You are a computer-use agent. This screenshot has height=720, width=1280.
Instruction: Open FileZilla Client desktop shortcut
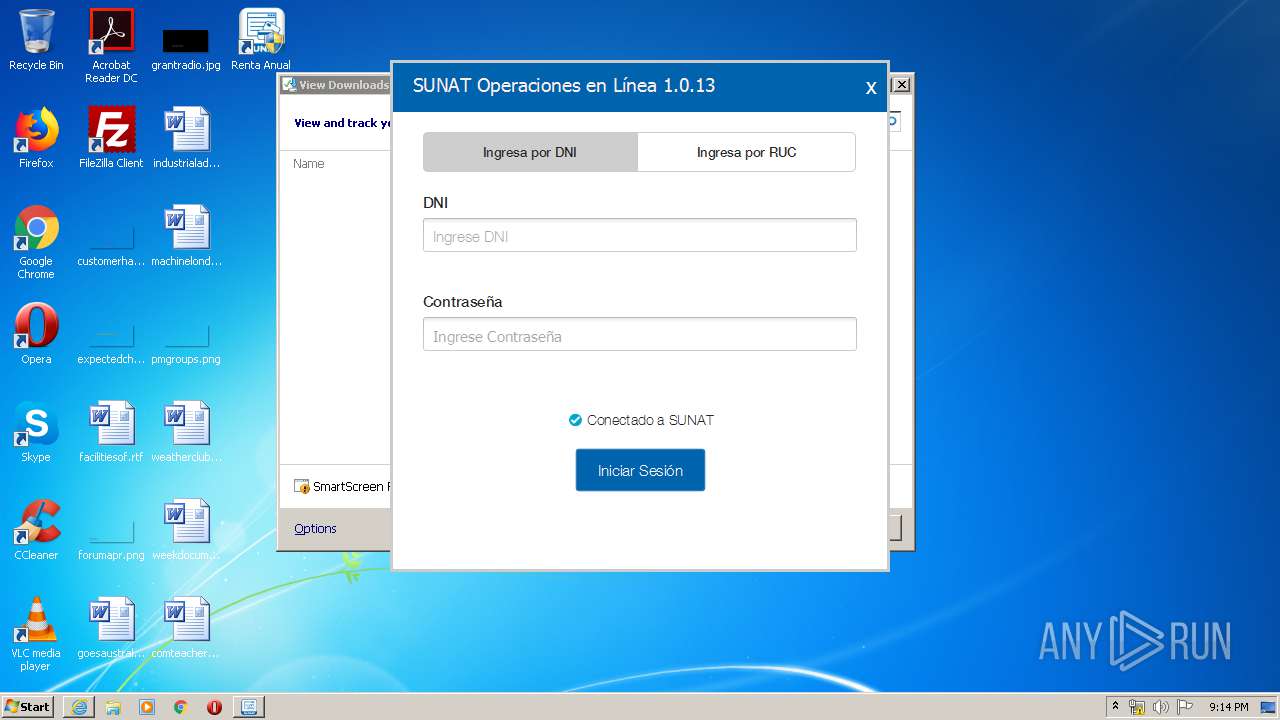click(x=111, y=138)
